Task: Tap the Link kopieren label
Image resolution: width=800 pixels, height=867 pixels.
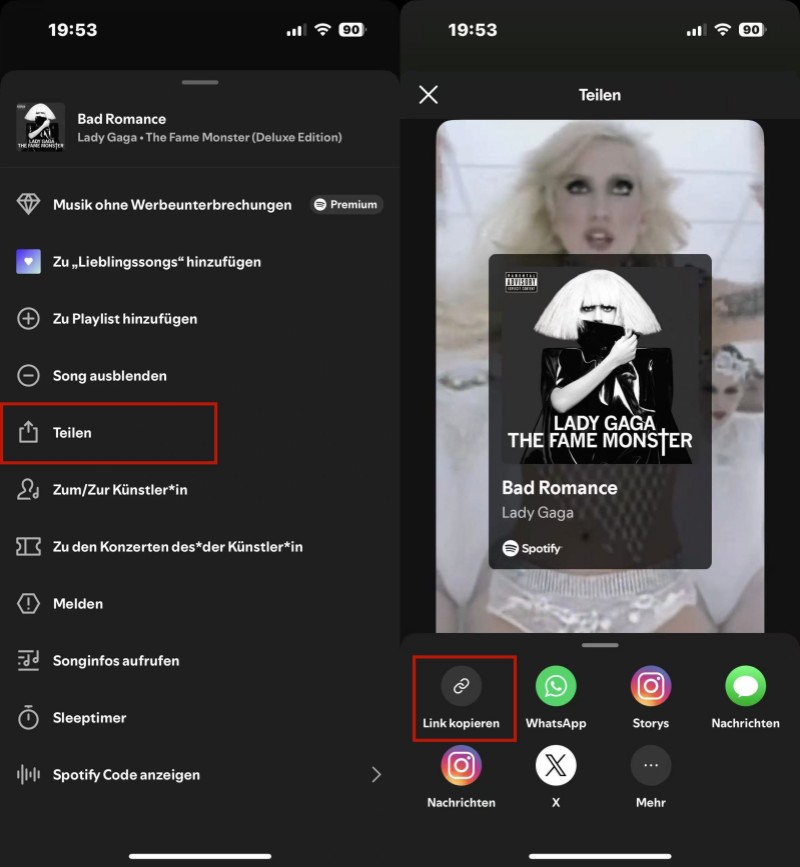Action: (461, 723)
